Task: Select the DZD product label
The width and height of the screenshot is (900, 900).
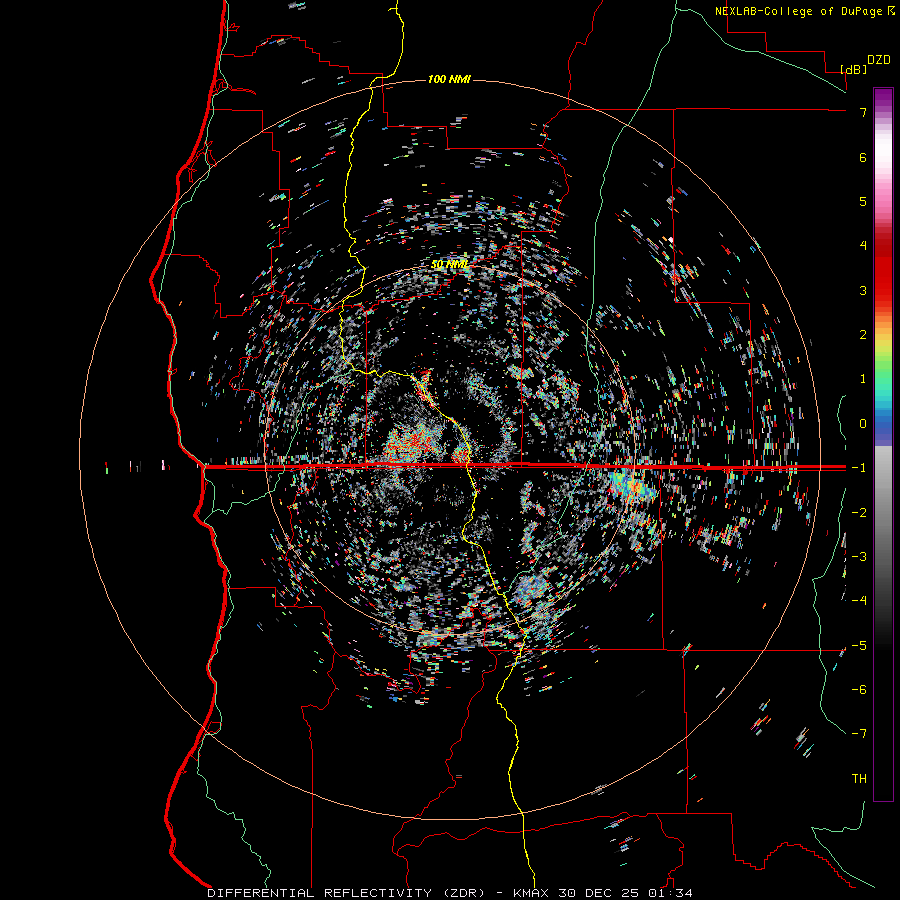Action: pos(879,60)
